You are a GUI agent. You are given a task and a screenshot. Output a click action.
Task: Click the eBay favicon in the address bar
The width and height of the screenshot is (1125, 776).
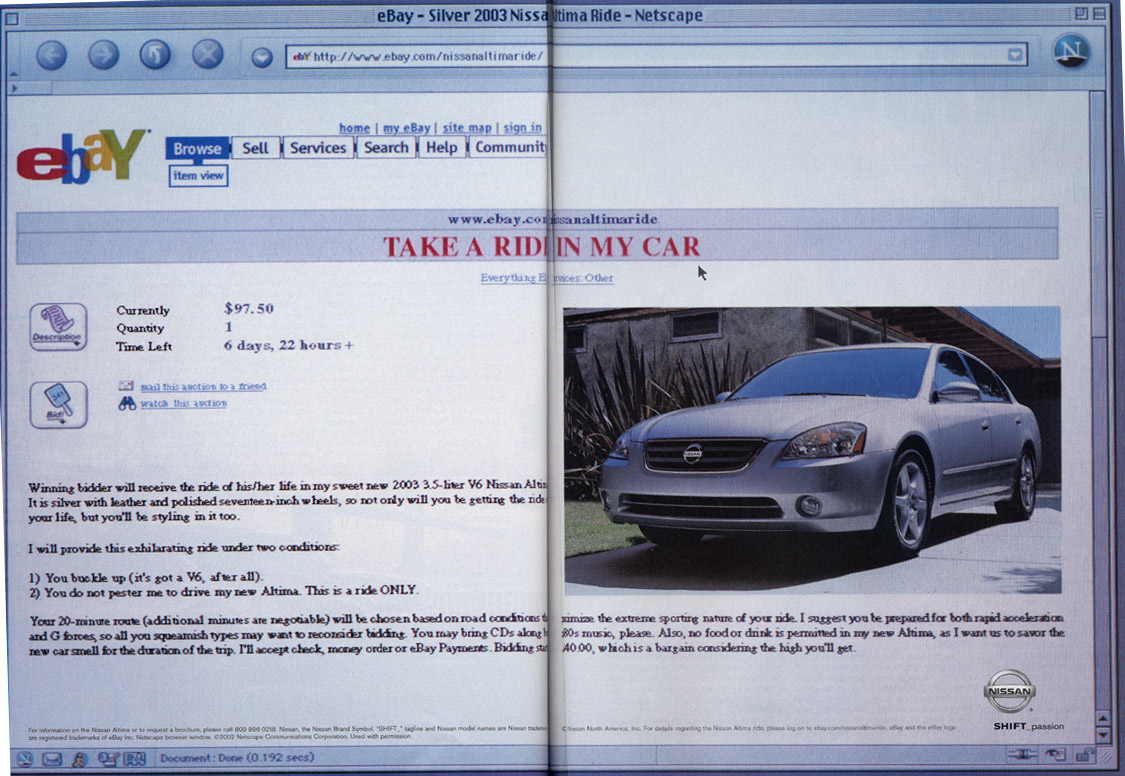coord(301,56)
